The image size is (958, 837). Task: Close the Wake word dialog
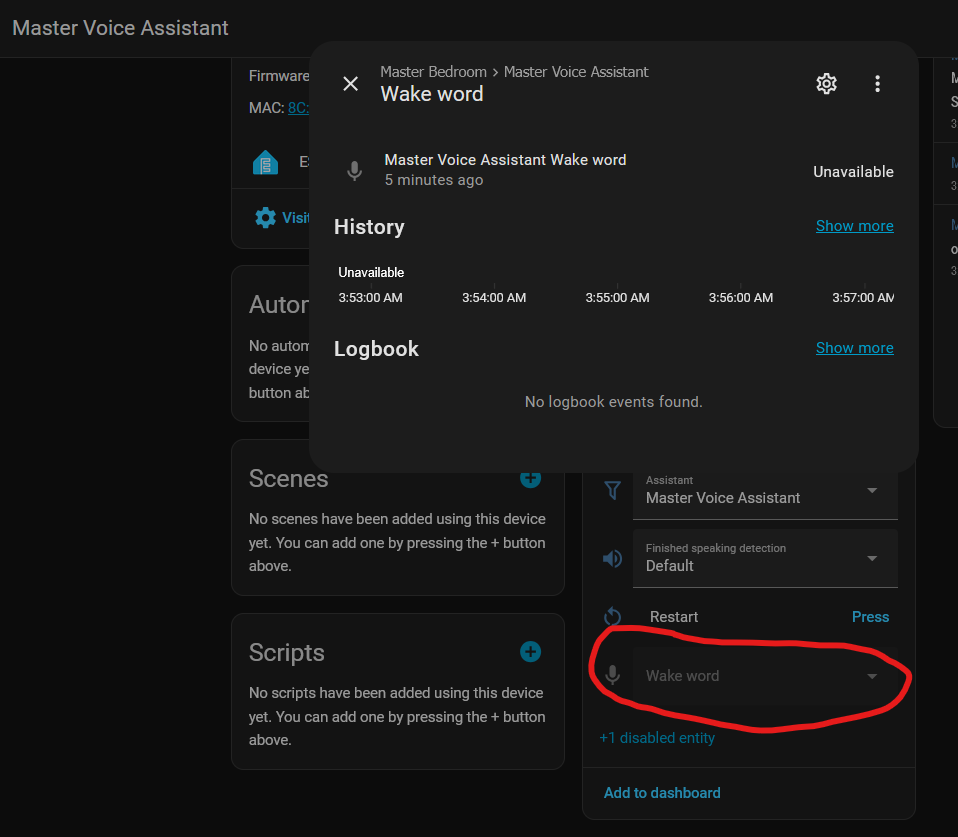click(x=350, y=84)
